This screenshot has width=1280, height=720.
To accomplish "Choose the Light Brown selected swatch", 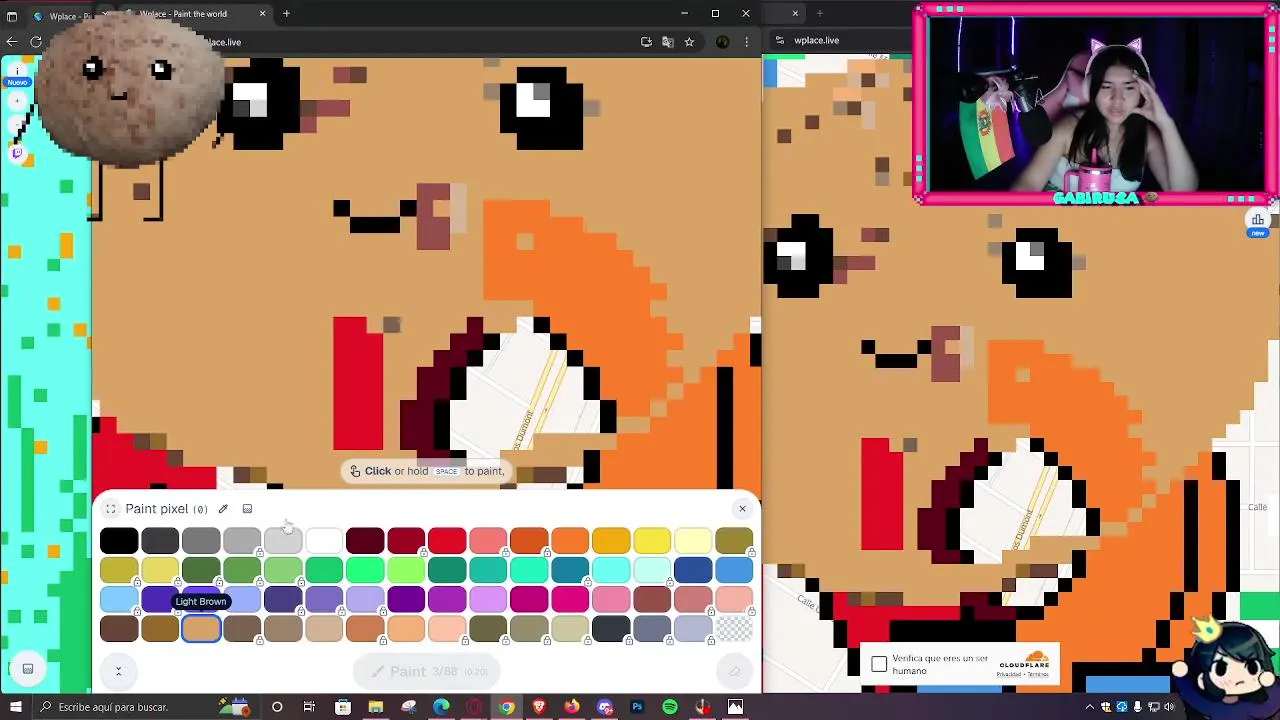I will tap(201, 628).
